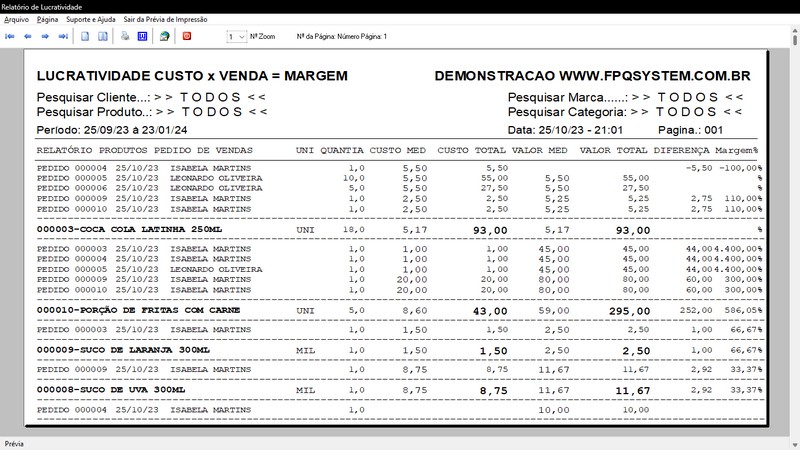Click the previous page arrow icon
Viewport: 800px width, 450px height.
pyautogui.click(x=28, y=36)
